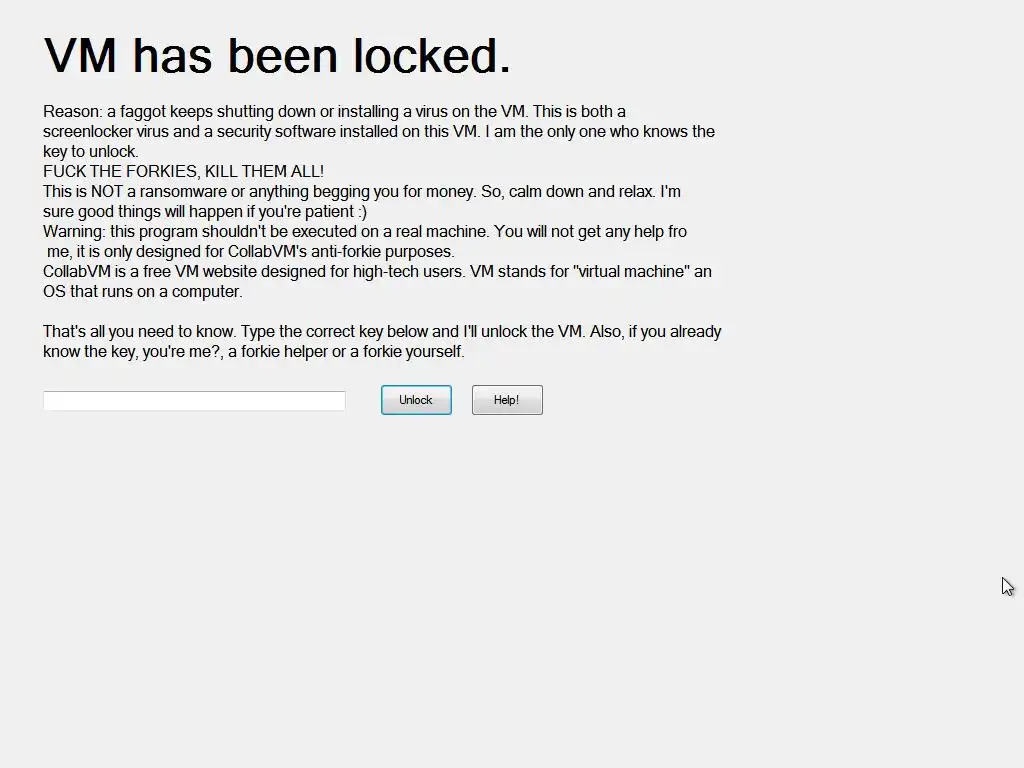Click the word "Reason:" starting the paragraph
This screenshot has width=1024, height=768.
(x=72, y=112)
